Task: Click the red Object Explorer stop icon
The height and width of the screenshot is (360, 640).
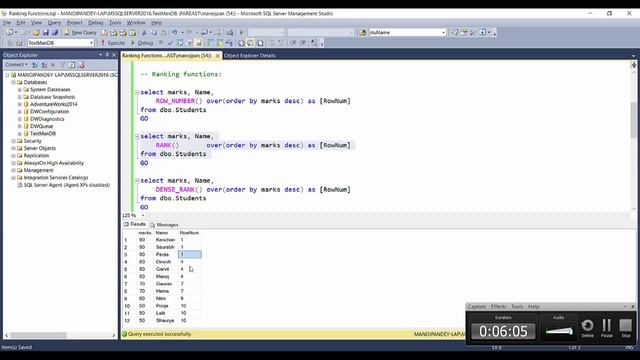Action: click(82, 65)
